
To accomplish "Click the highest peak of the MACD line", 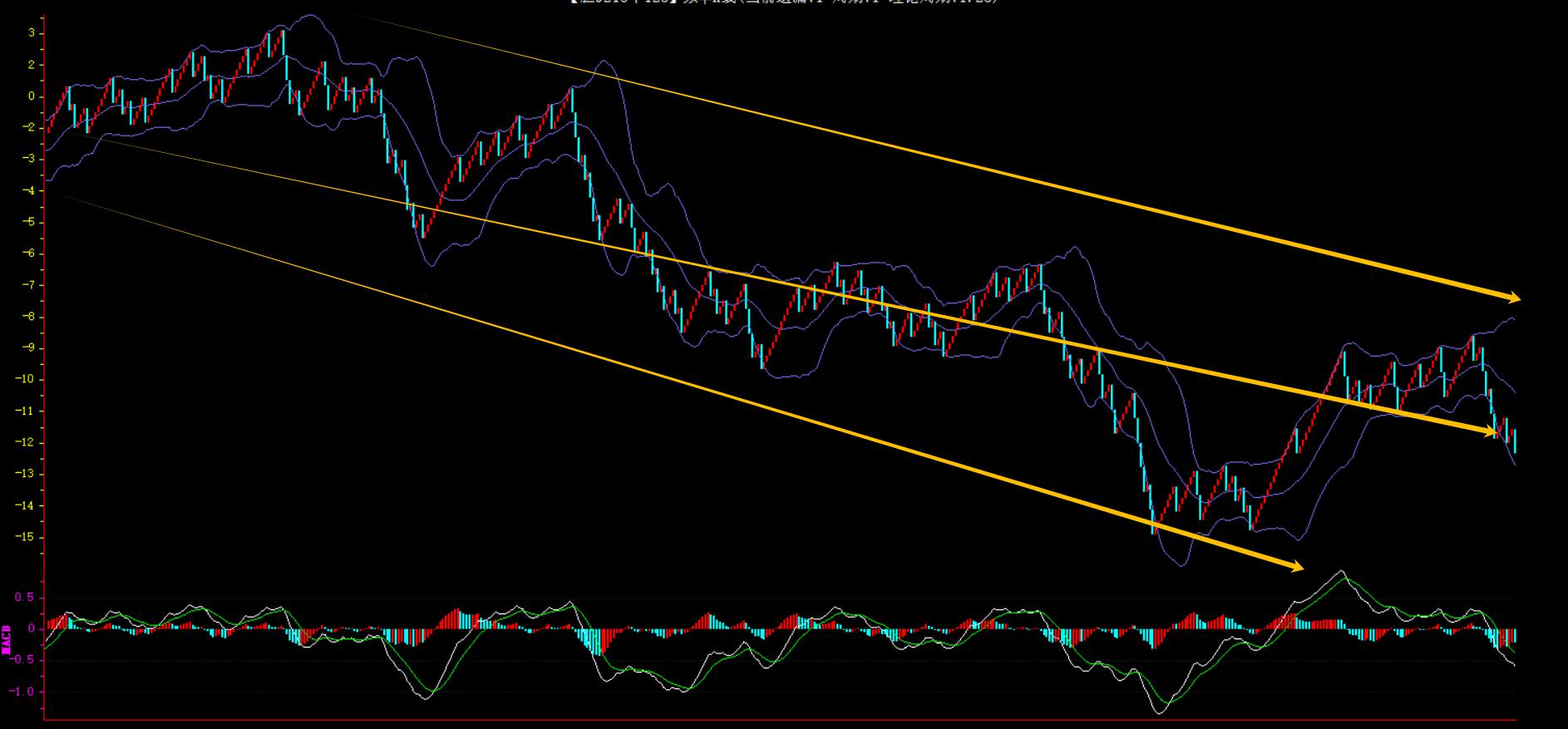I will click(x=1341, y=572).
